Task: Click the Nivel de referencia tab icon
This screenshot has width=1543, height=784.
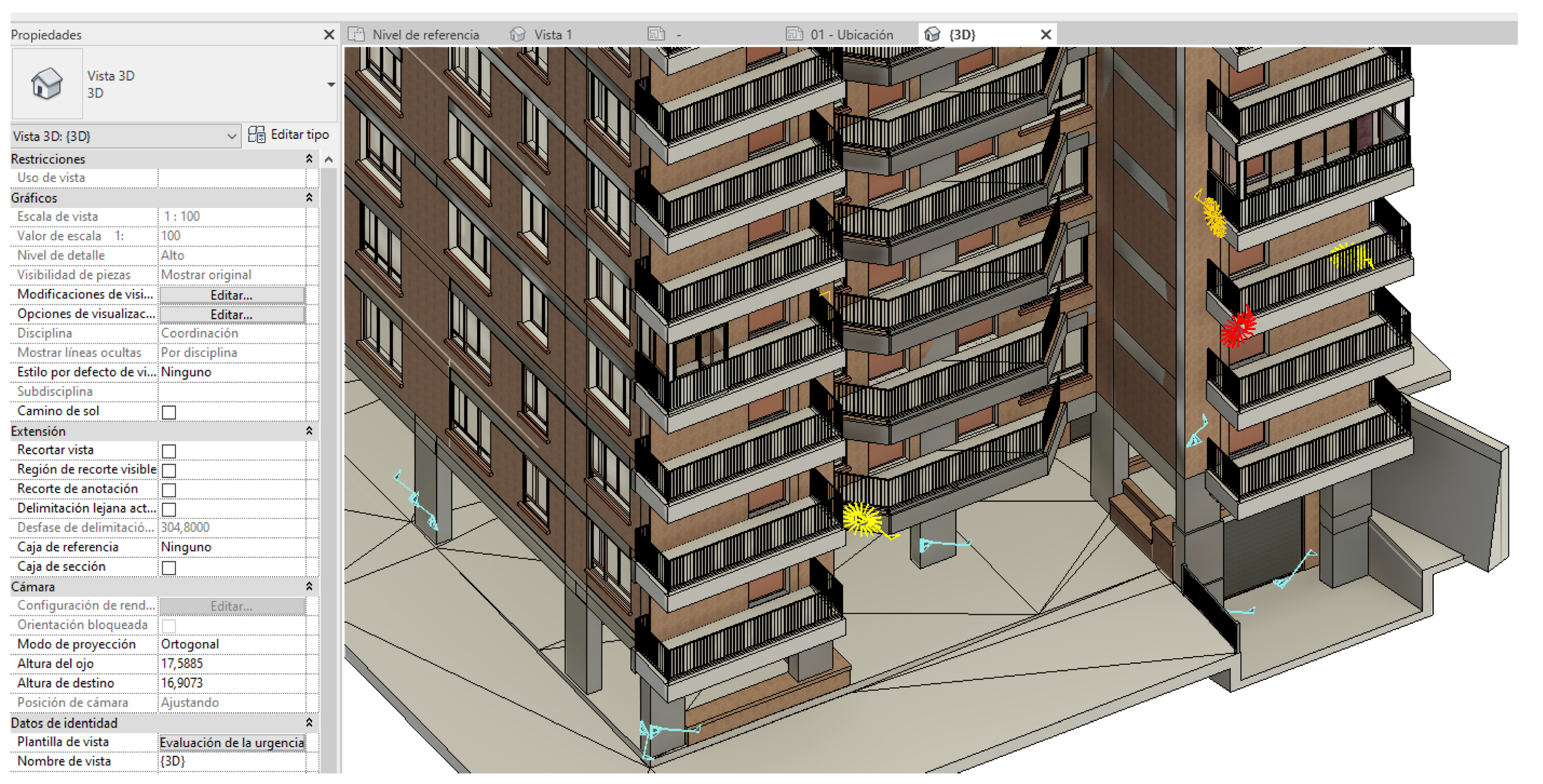Action: [356, 35]
